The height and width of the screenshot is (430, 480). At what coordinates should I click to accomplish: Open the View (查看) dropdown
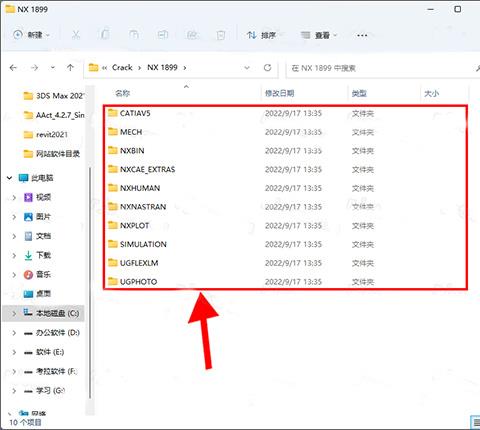point(319,35)
